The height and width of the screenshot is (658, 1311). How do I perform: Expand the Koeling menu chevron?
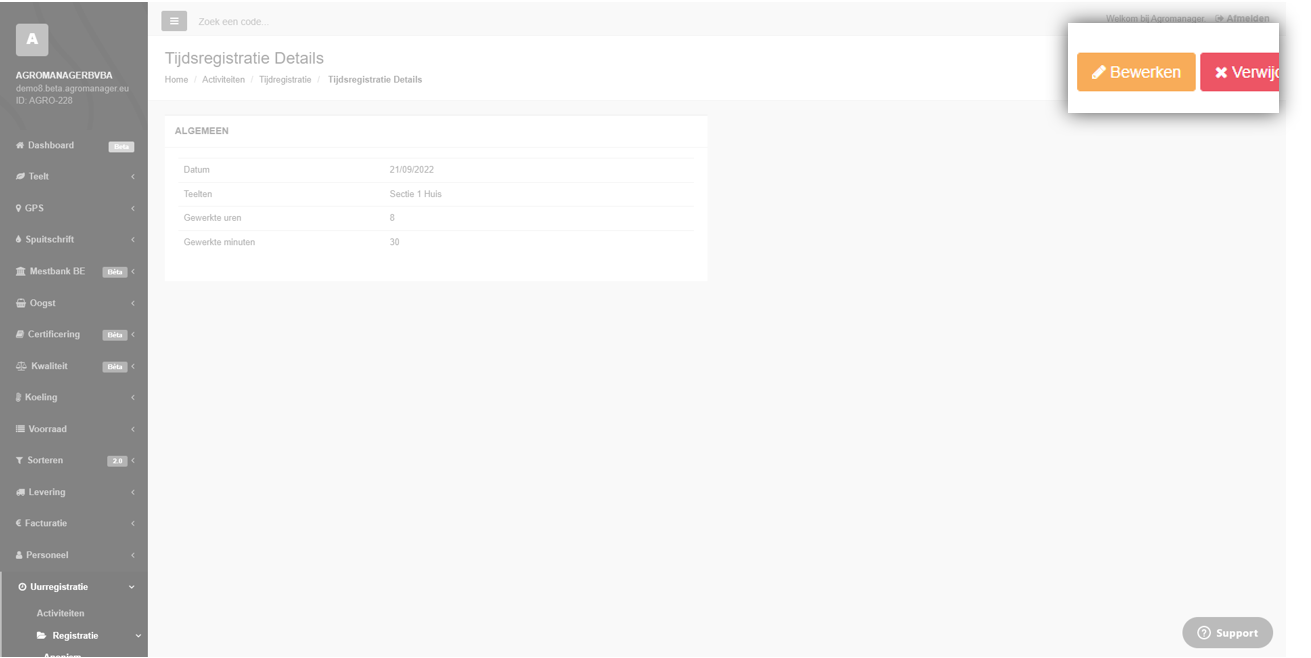pyautogui.click(x=132, y=397)
